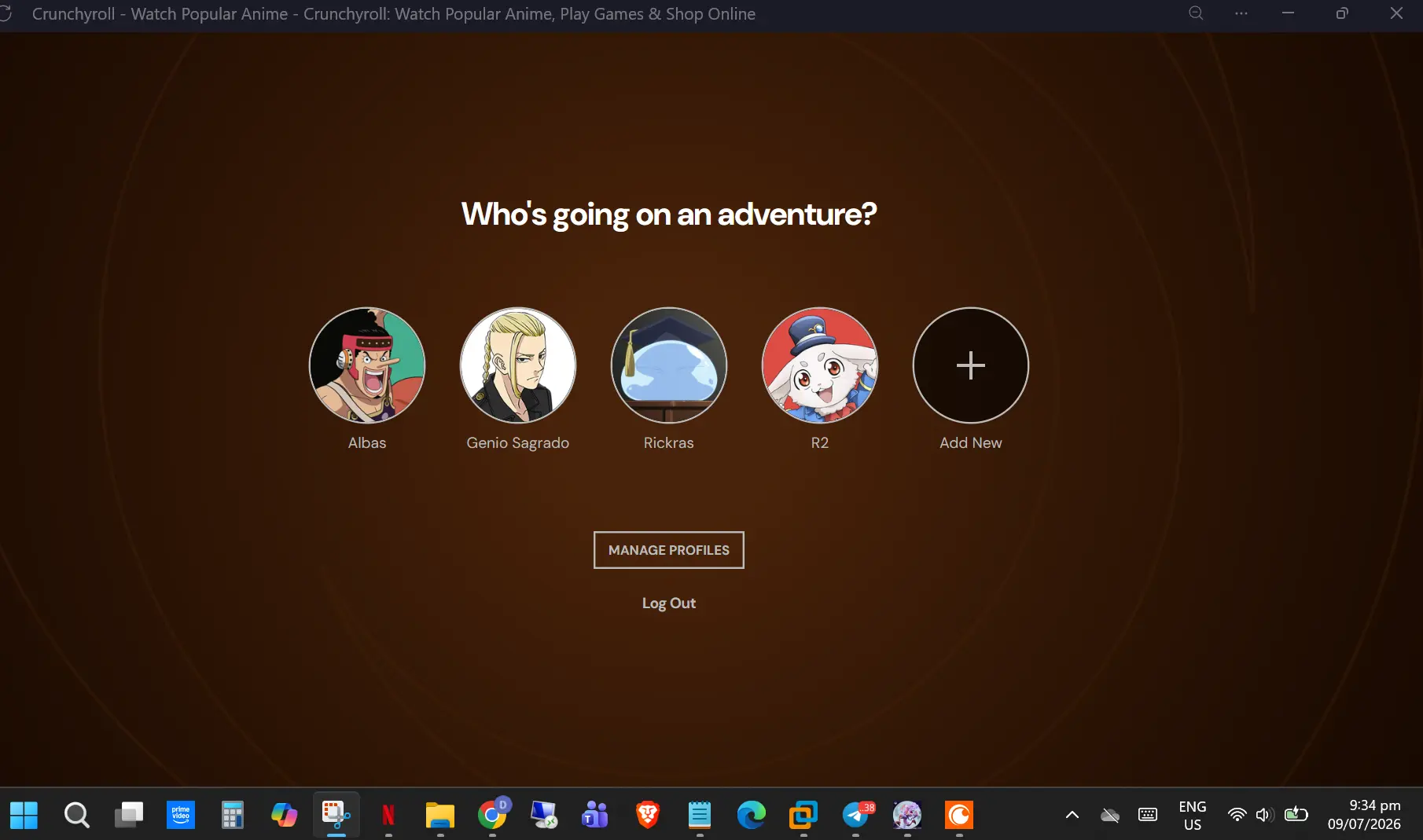Click the Log Out link
Image resolution: width=1423 pixels, height=840 pixels.
click(x=669, y=603)
